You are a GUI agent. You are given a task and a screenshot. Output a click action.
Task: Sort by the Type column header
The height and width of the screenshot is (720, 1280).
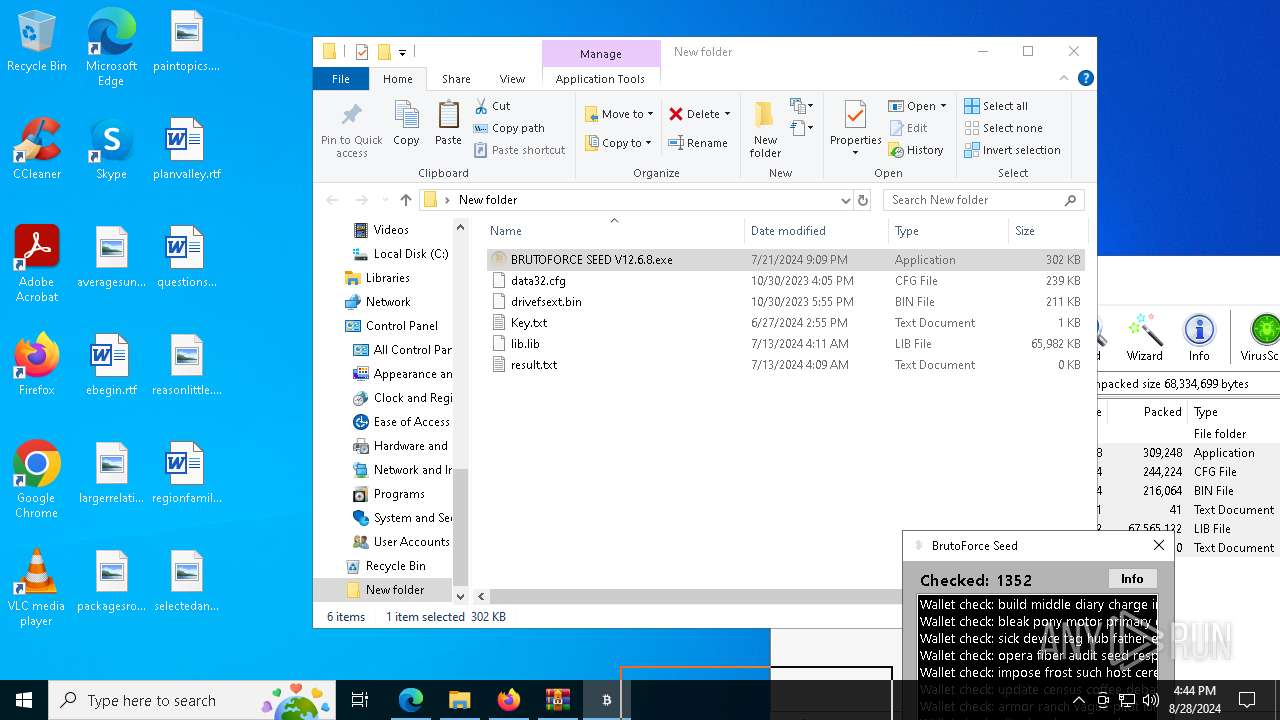click(x=948, y=231)
